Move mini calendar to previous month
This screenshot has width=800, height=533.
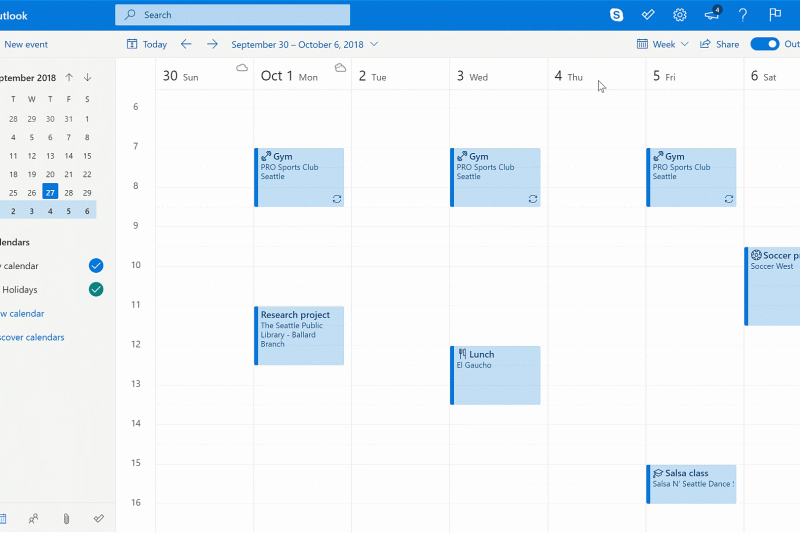pos(69,78)
